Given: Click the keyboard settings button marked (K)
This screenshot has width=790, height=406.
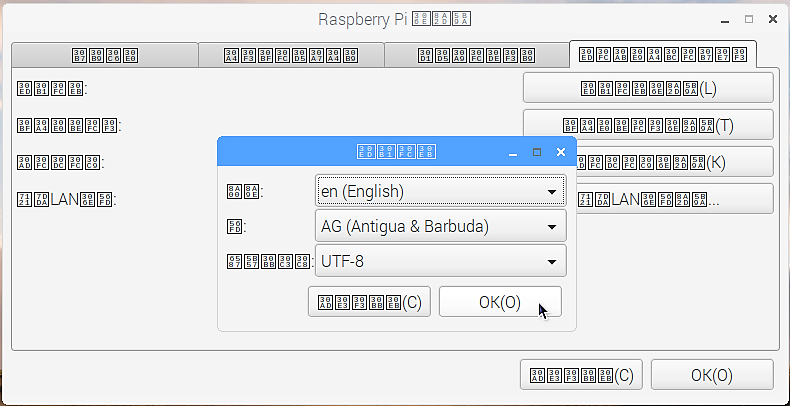Looking at the screenshot, I should 675,162.
